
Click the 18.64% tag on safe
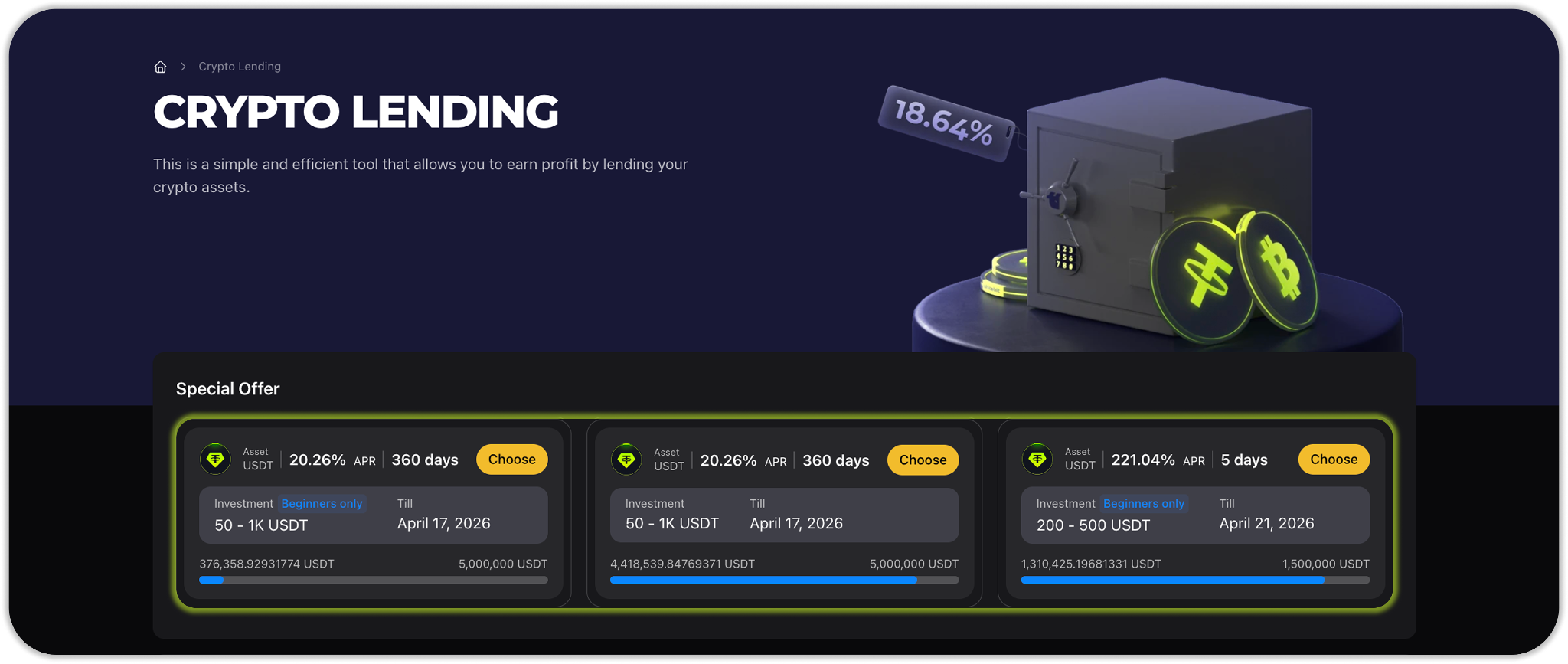pyautogui.click(x=945, y=123)
